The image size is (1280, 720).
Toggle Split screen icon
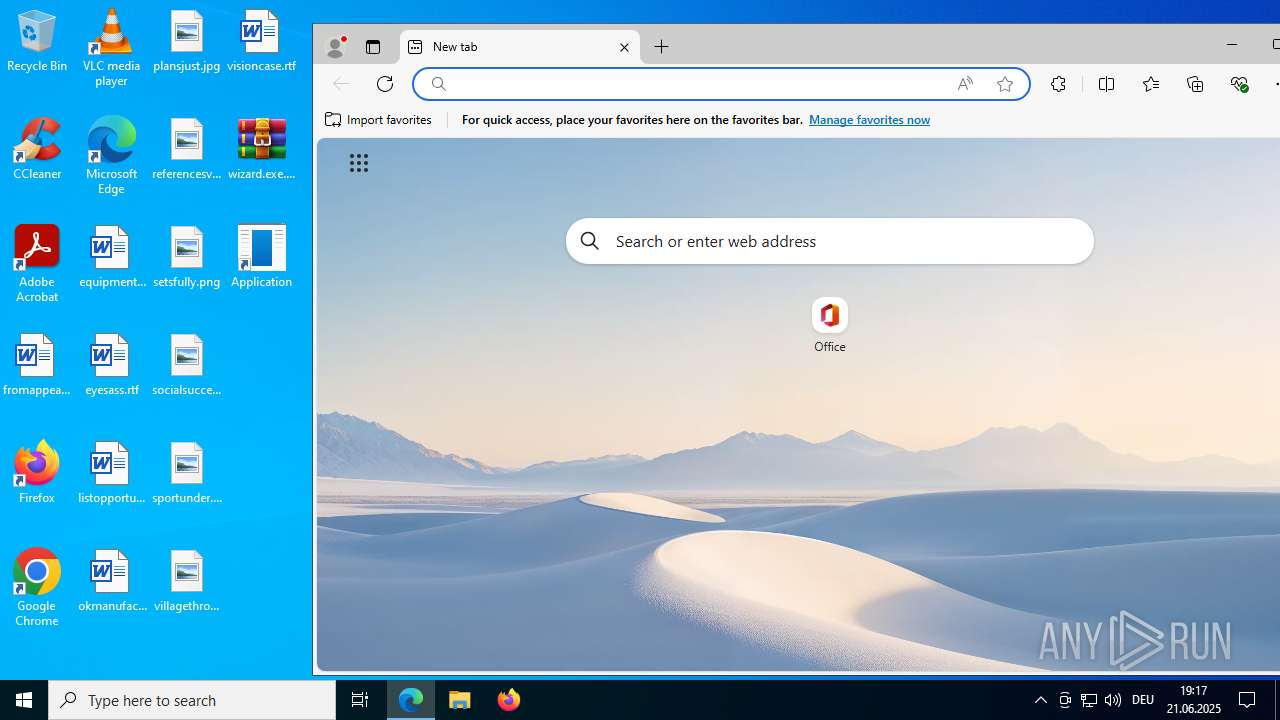1106,84
